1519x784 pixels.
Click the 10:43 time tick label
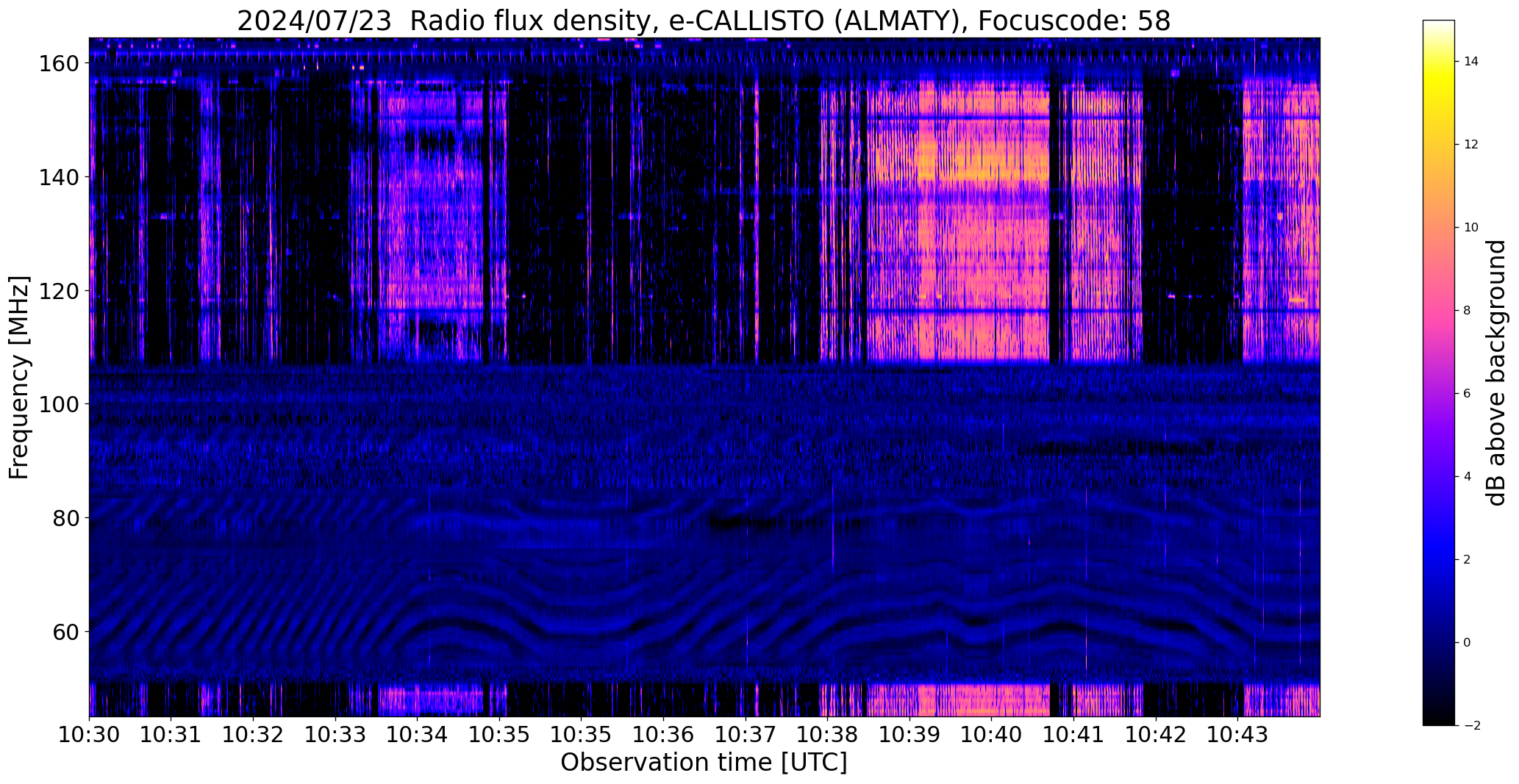point(1238,735)
